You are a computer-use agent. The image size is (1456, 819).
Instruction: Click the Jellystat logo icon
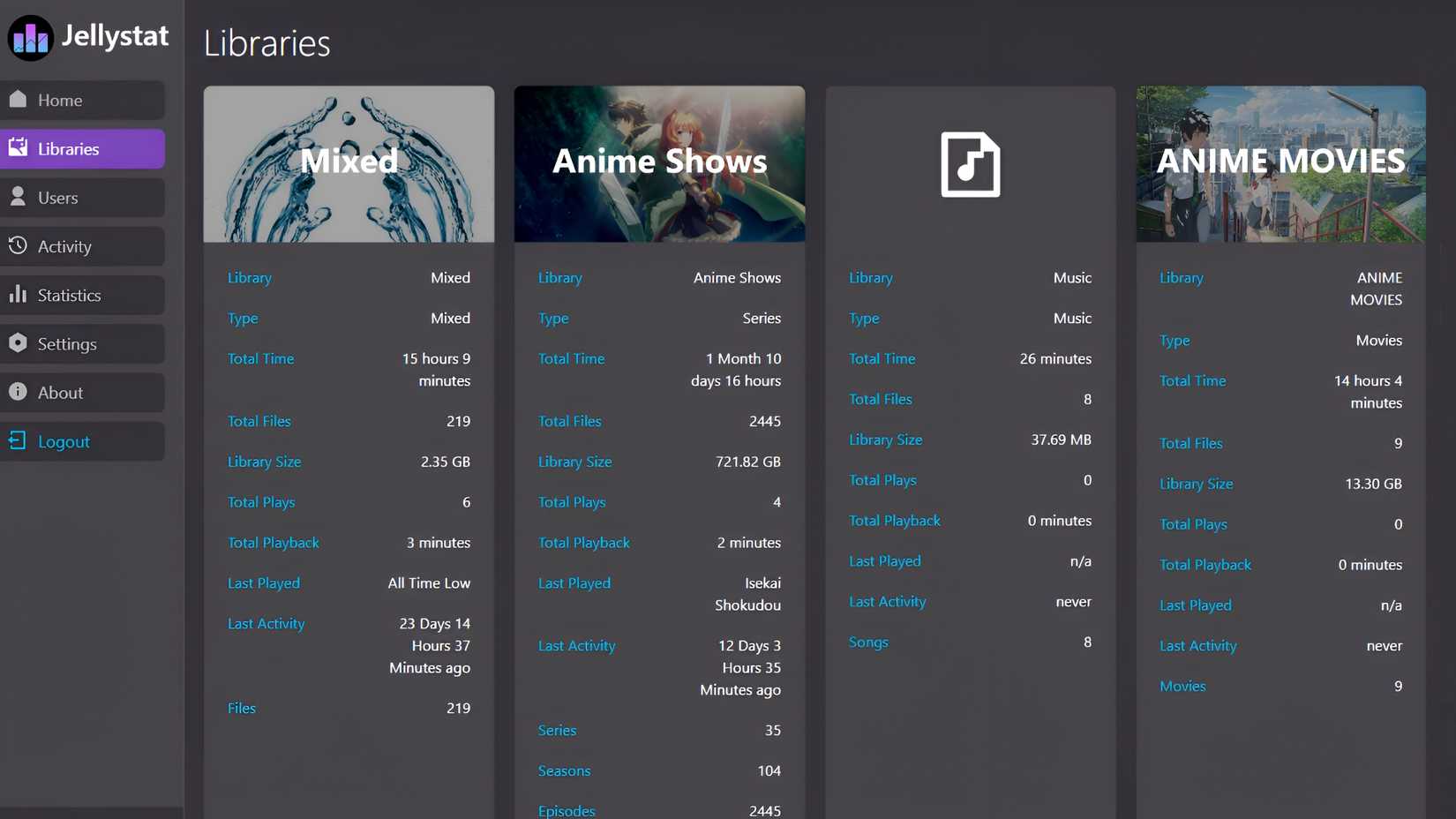(31, 38)
